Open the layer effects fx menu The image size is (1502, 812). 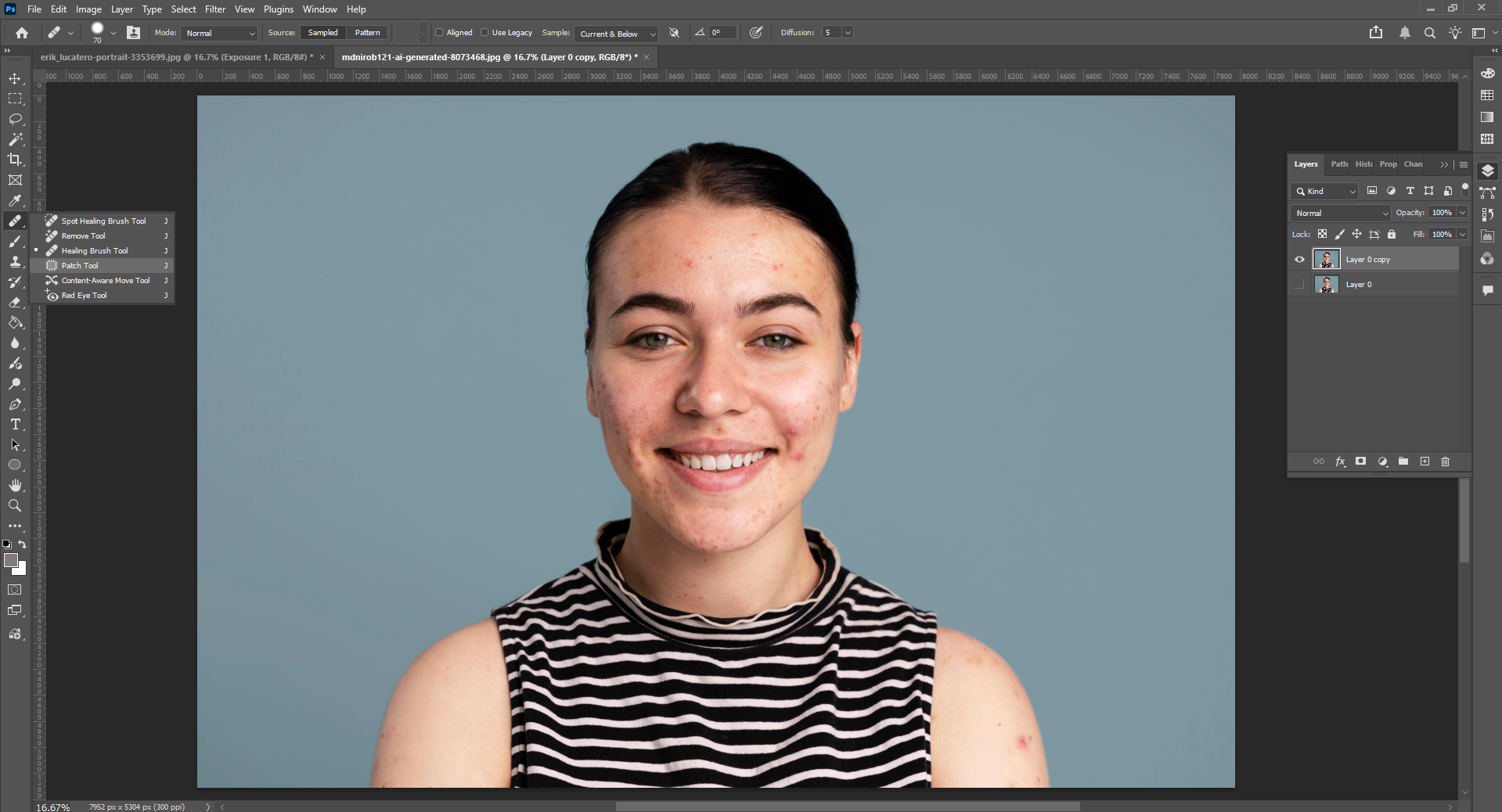tap(1340, 462)
